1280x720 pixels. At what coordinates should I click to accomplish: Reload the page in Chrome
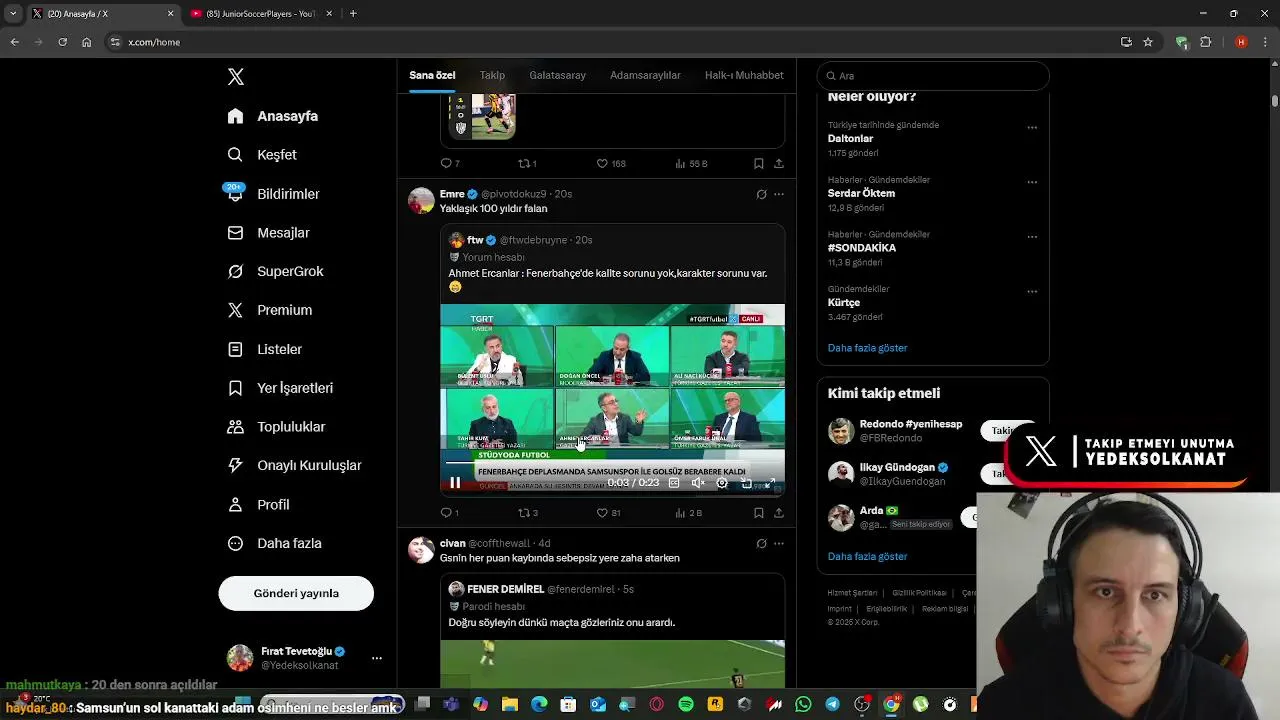click(62, 42)
